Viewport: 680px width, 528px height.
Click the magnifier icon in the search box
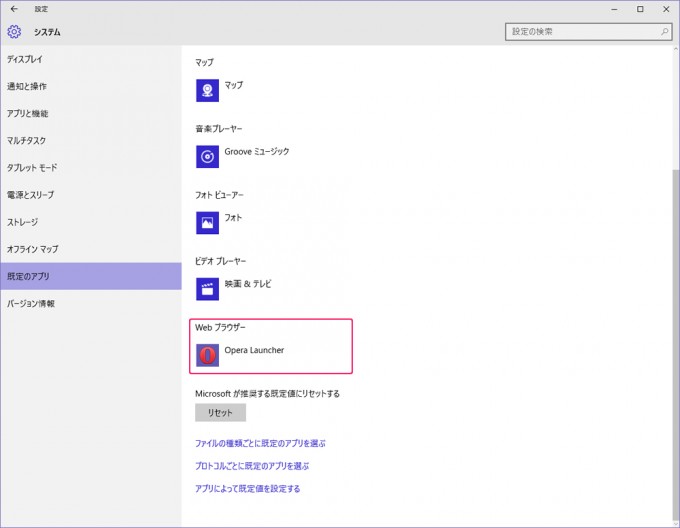click(x=664, y=32)
